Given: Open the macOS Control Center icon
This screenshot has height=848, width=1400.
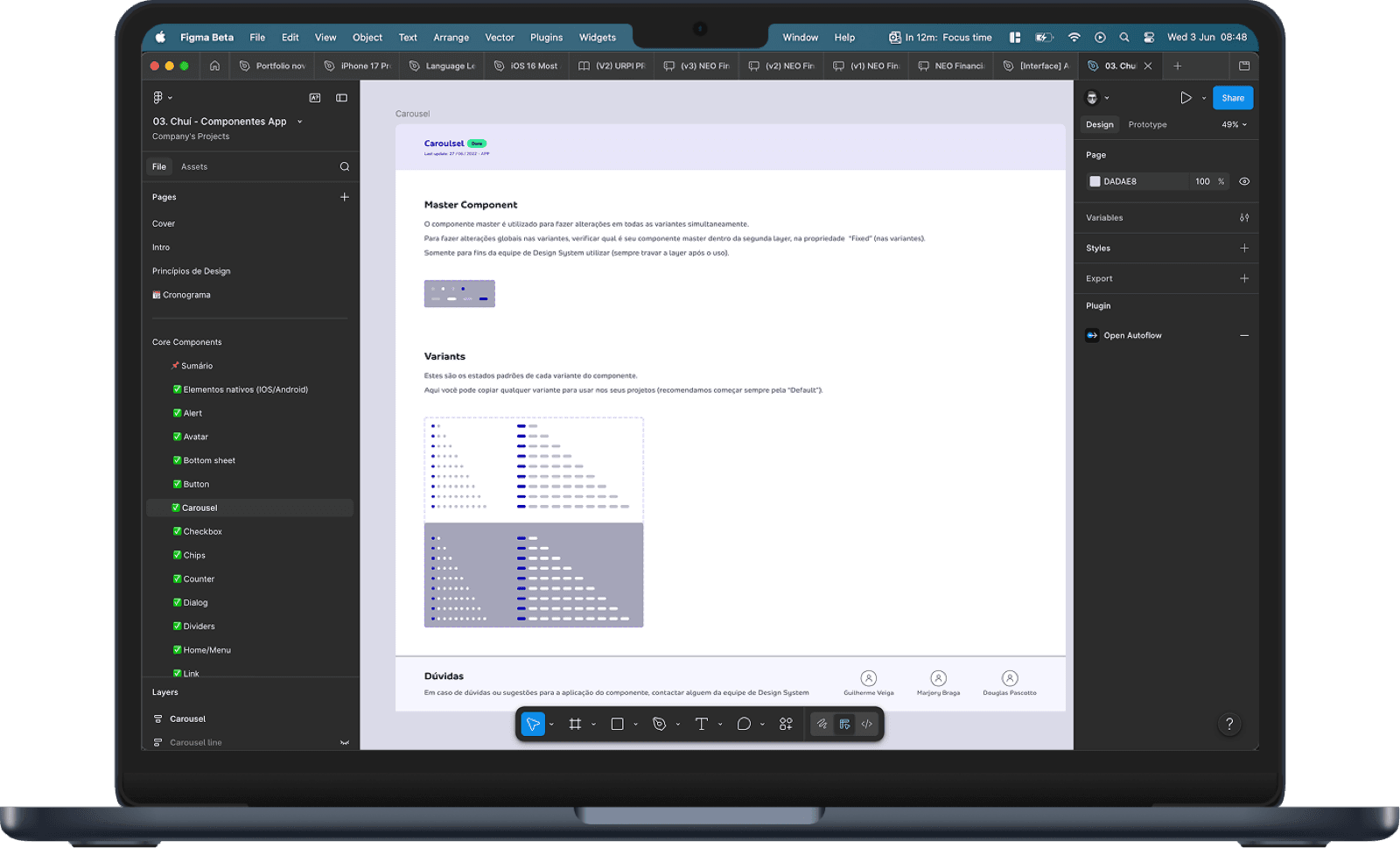Looking at the screenshot, I should pos(1149,38).
